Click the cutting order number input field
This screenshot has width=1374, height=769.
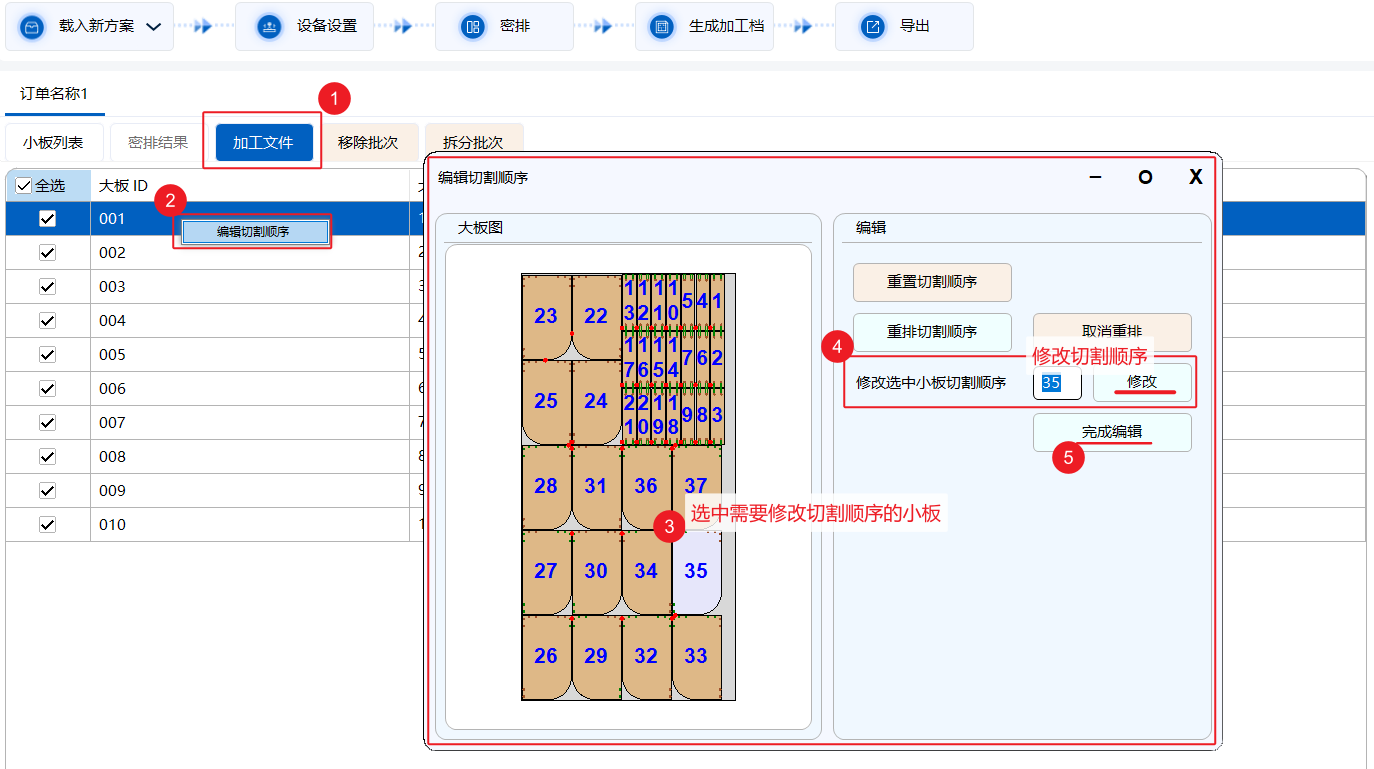pyautogui.click(x=1056, y=383)
